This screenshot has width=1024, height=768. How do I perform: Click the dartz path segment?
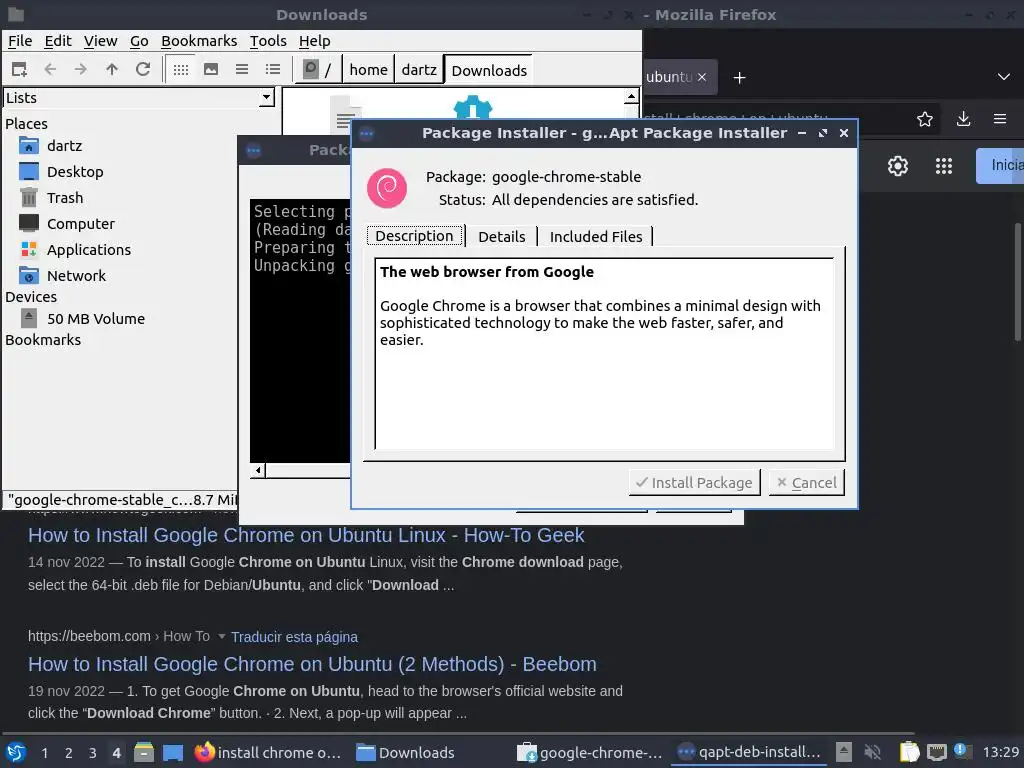coord(419,69)
